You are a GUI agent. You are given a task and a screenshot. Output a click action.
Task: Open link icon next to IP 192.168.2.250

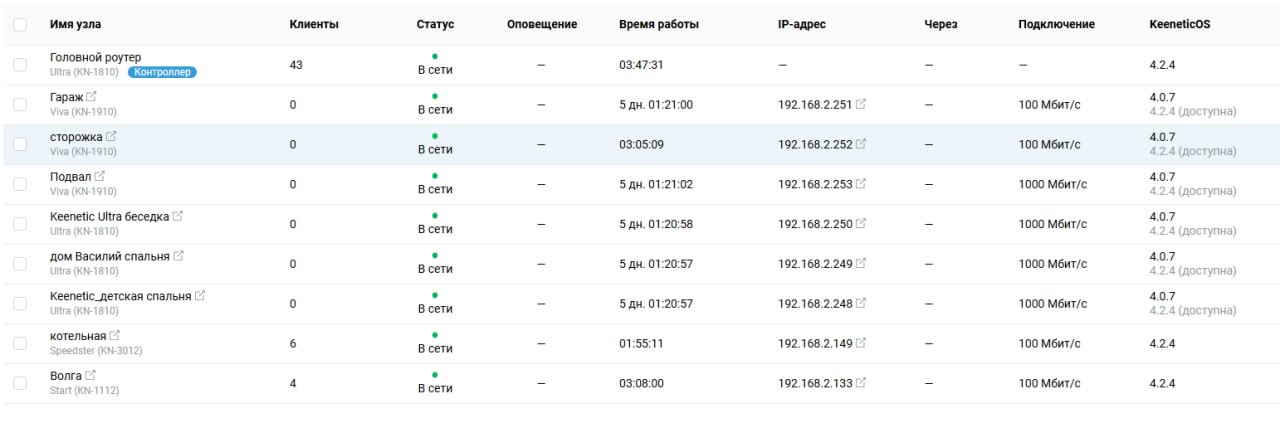point(861,224)
